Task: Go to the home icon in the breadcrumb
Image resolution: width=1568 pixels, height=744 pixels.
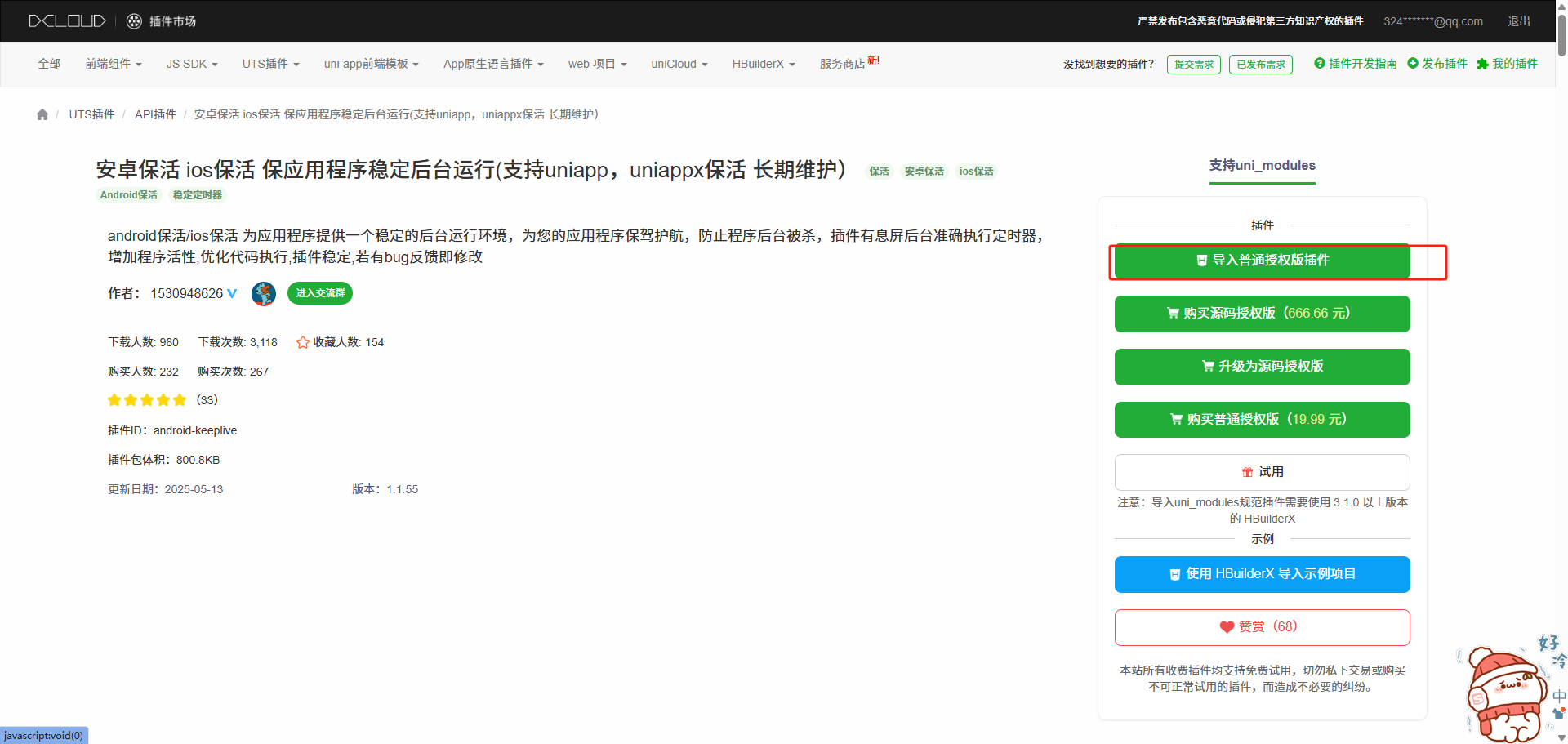Action: pos(42,114)
